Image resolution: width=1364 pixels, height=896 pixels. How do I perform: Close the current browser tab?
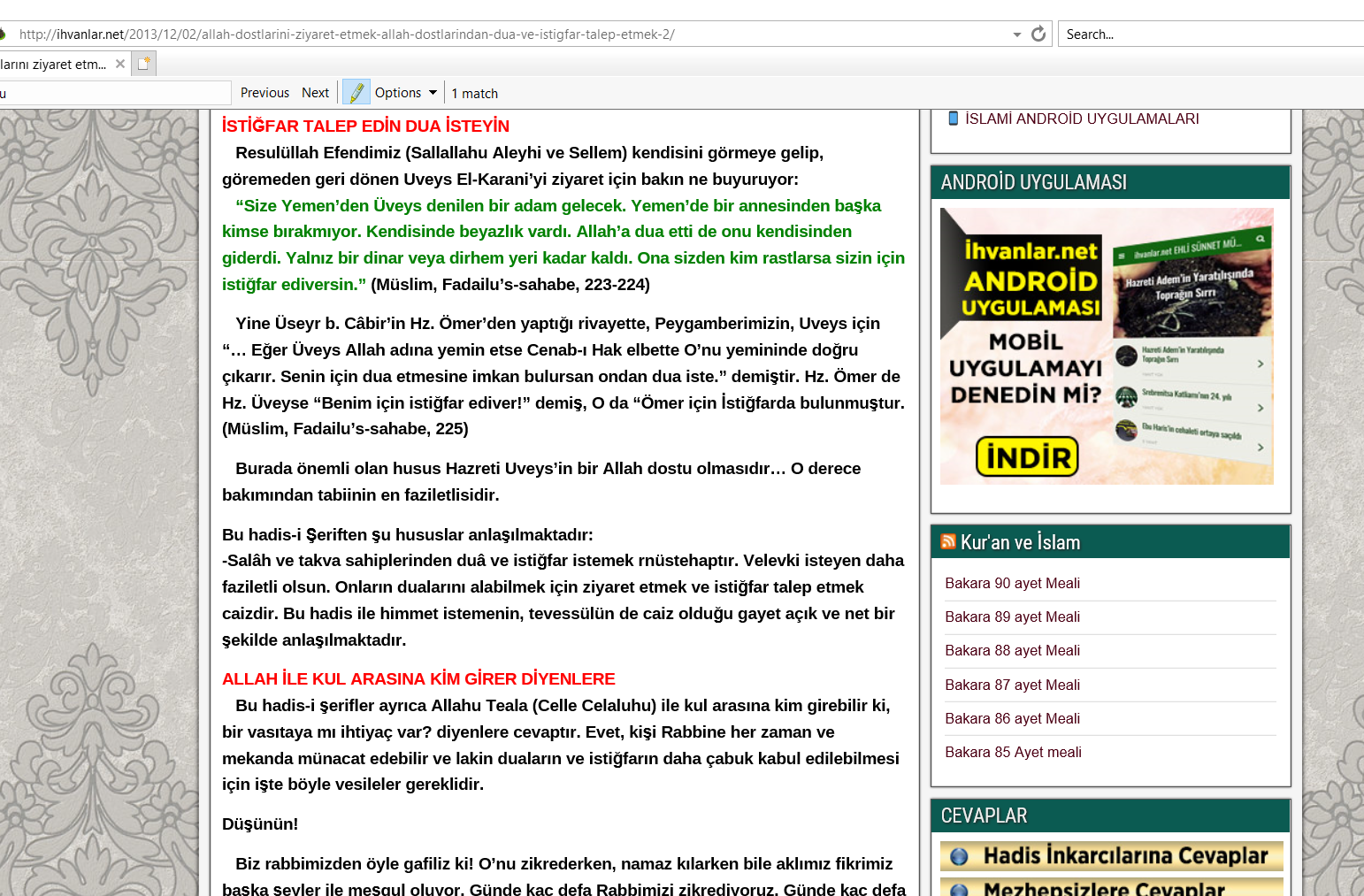click(x=120, y=64)
